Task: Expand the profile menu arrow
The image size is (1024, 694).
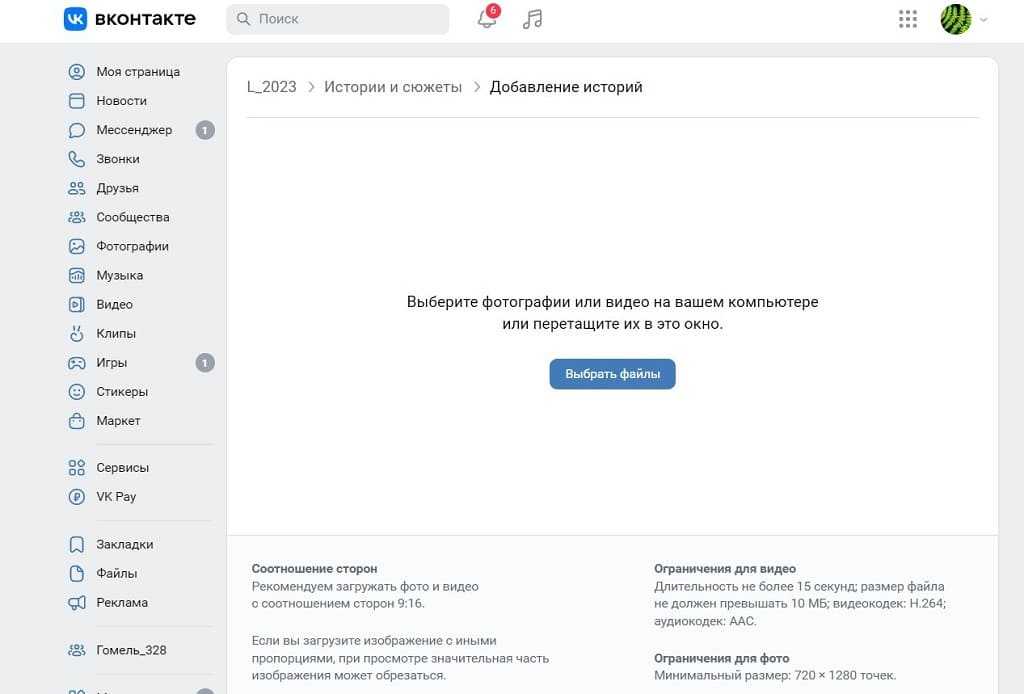Action: point(984,20)
